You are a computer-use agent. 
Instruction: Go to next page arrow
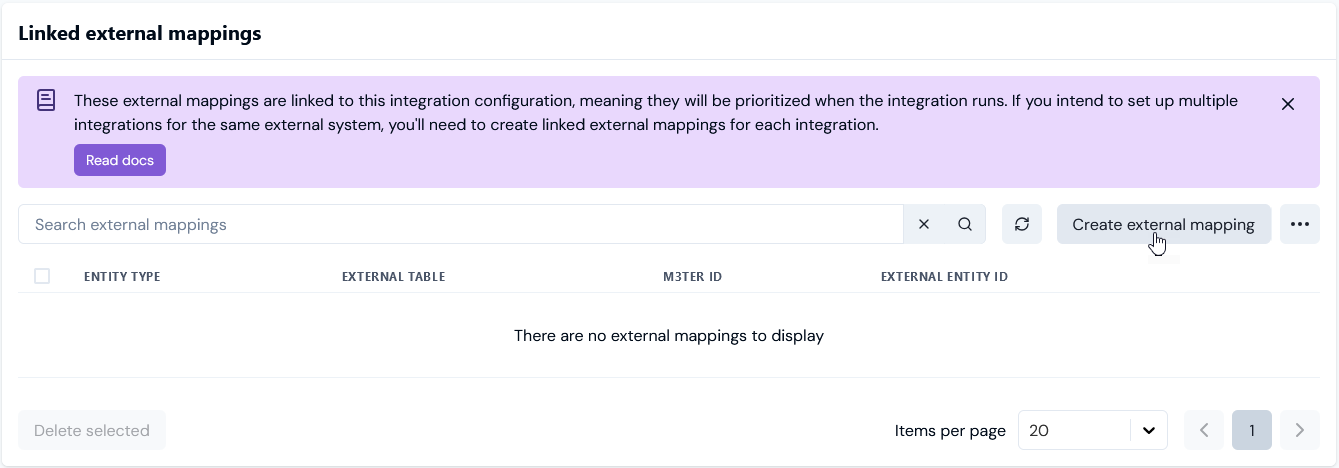(x=1300, y=430)
